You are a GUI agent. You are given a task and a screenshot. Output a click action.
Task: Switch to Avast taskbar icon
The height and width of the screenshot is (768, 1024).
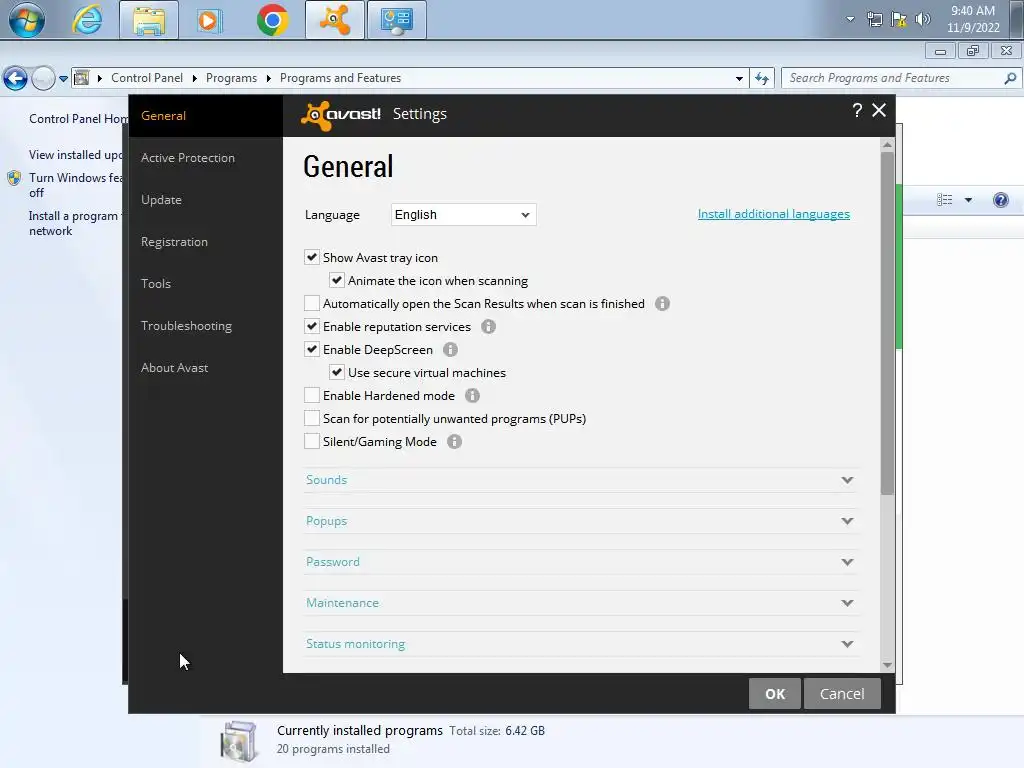pos(334,20)
